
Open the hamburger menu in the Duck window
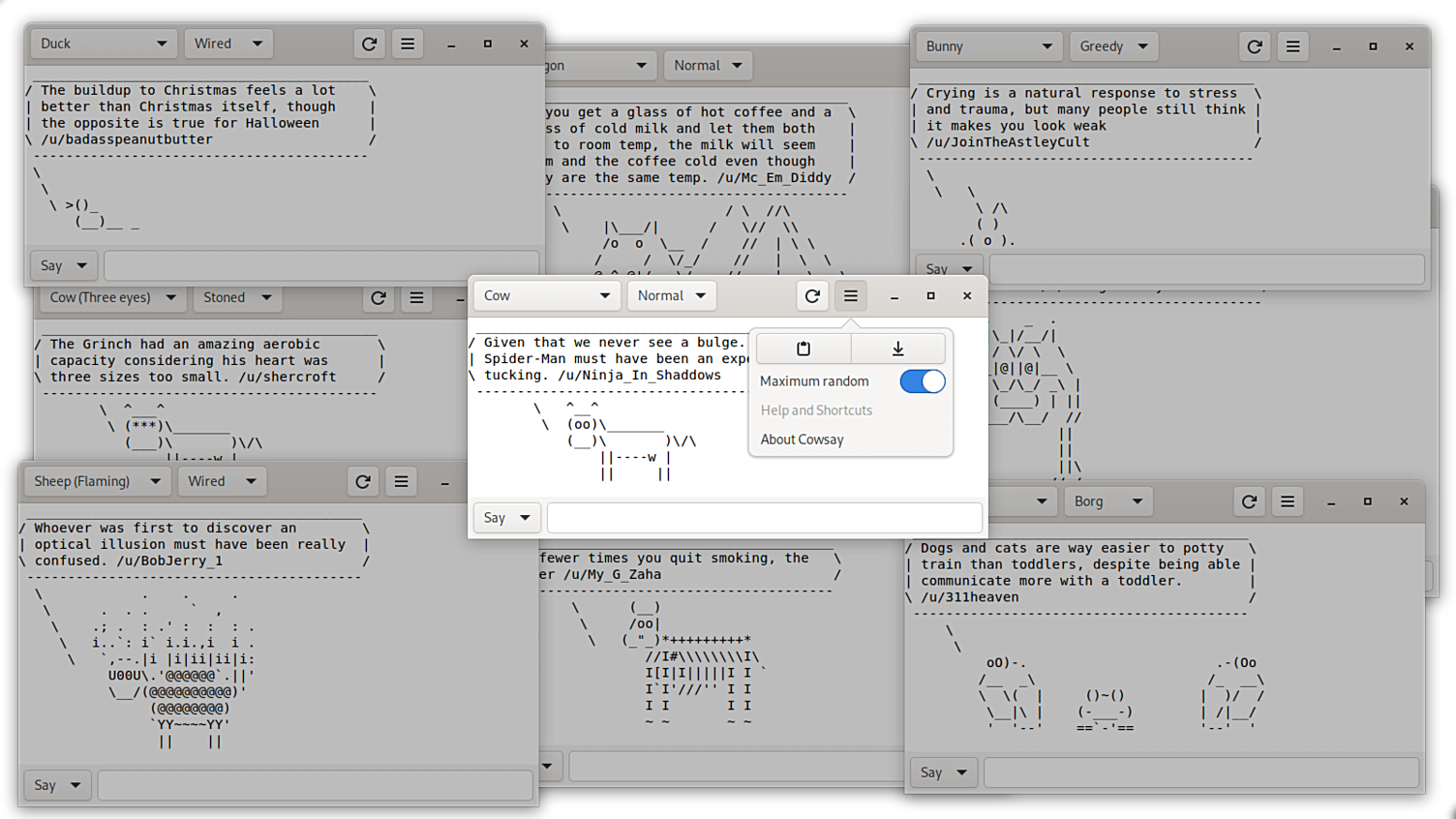407,44
